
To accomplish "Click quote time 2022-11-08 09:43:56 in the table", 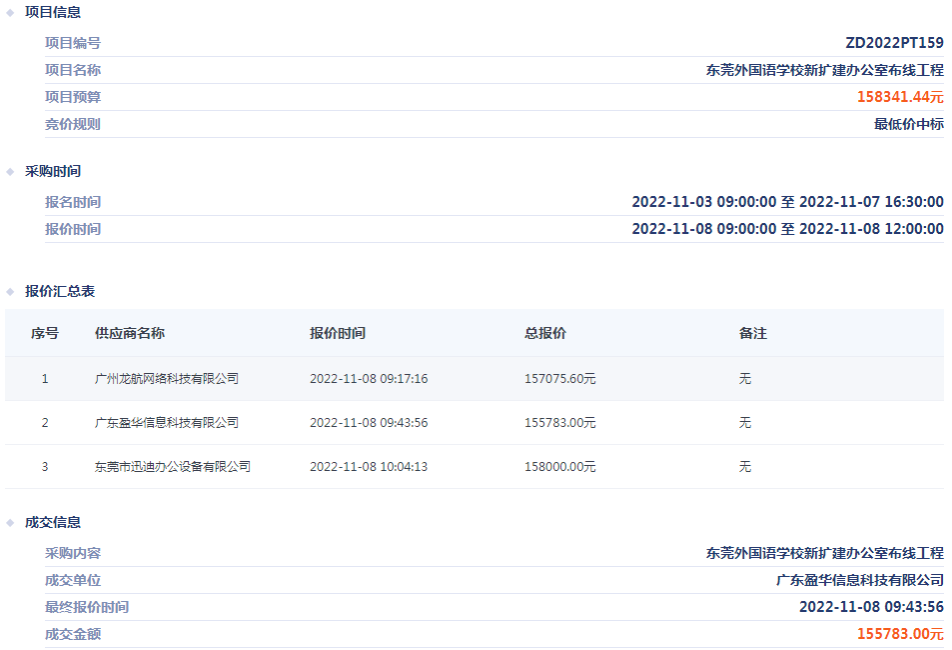I will [369, 422].
